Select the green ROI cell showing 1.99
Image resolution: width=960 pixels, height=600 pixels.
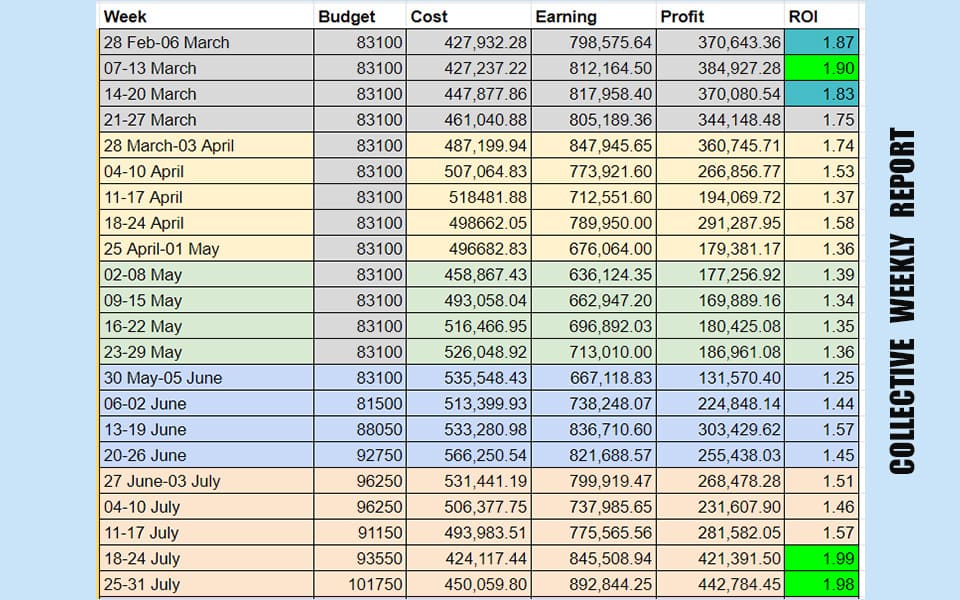click(821, 558)
